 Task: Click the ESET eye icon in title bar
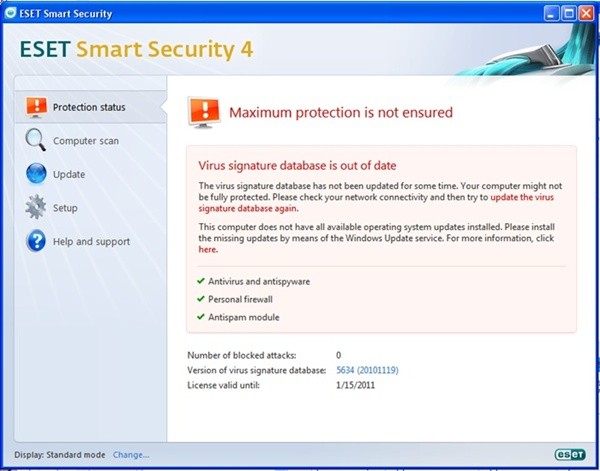10,13
